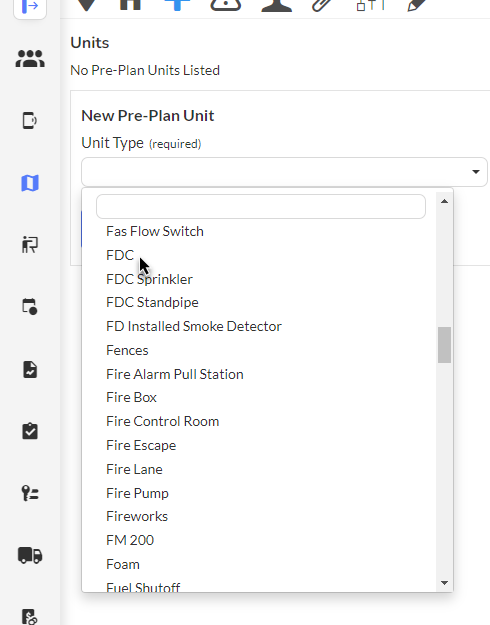
Task: Click the dropdown search input field
Action: [261, 206]
